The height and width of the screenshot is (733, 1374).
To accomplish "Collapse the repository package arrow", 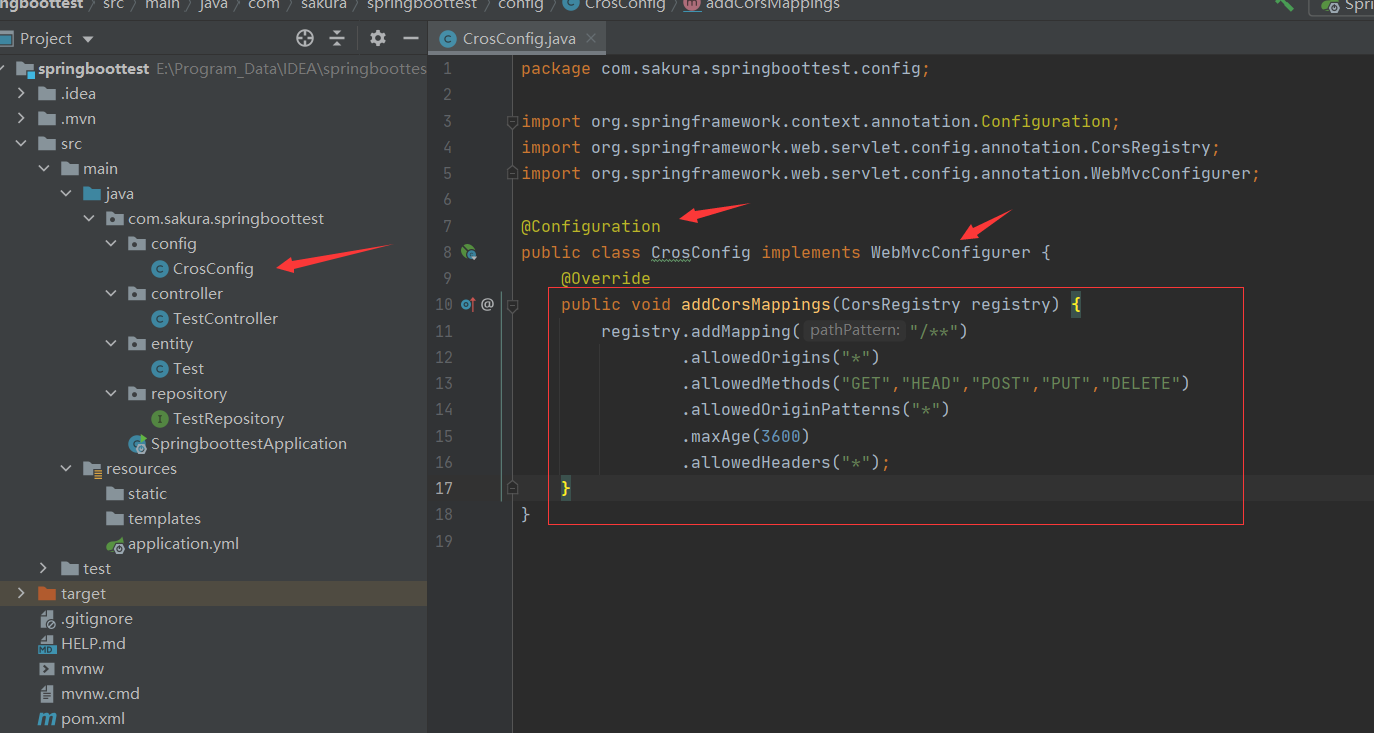I will [x=113, y=394].
